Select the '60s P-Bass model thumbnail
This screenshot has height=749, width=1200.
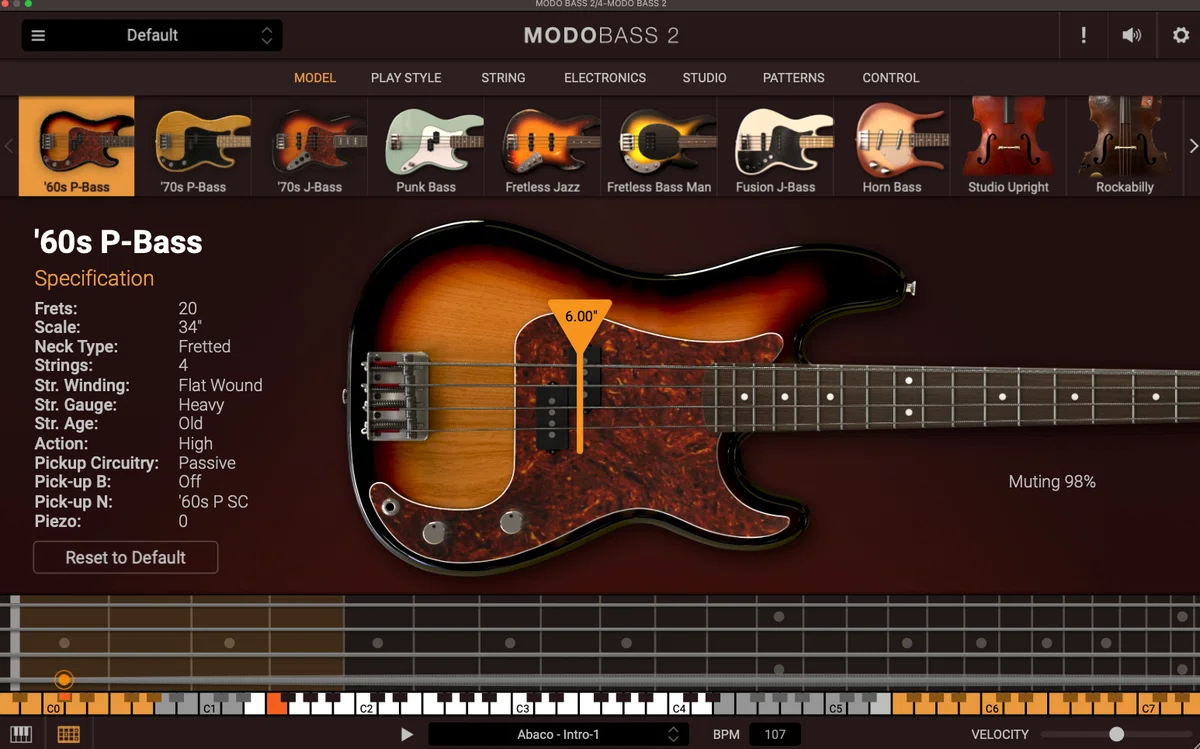77,146
